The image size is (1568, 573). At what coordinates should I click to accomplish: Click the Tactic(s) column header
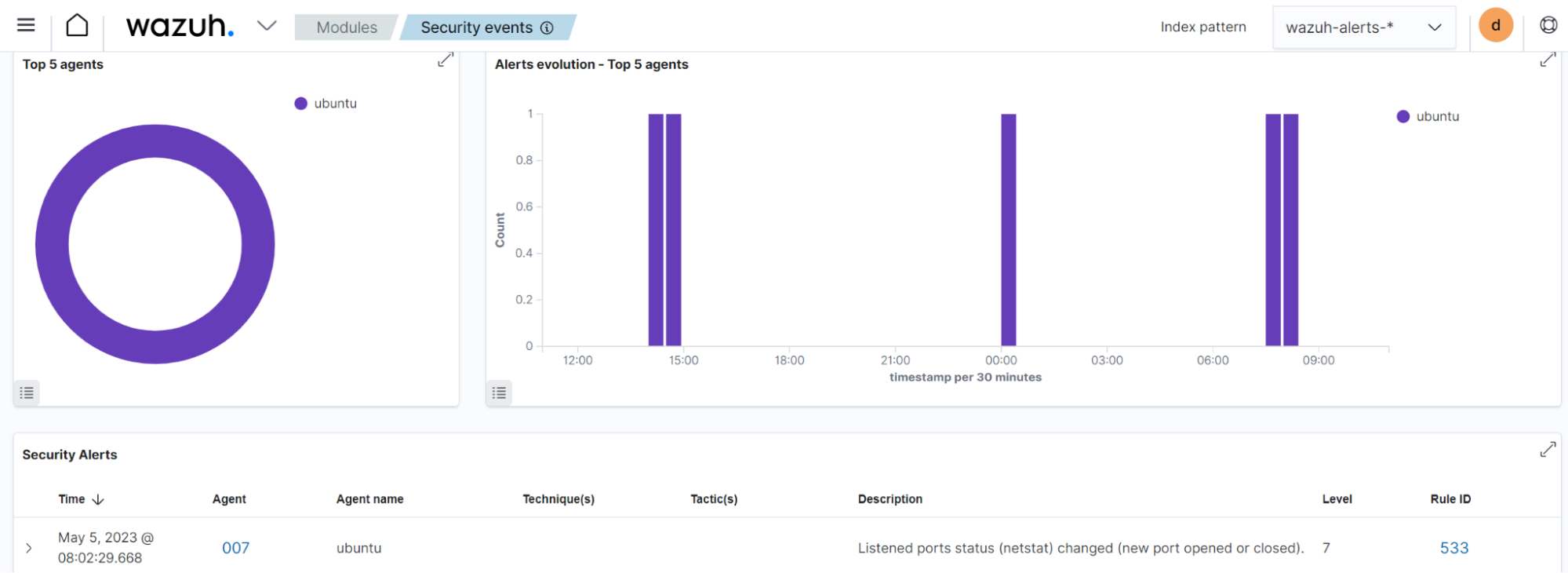tap(714, 499)
